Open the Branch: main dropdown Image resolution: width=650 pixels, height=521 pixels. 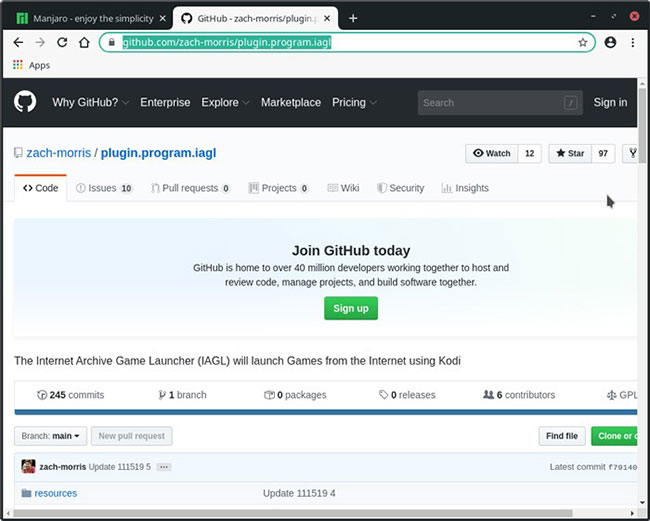(x=51, y=436)
